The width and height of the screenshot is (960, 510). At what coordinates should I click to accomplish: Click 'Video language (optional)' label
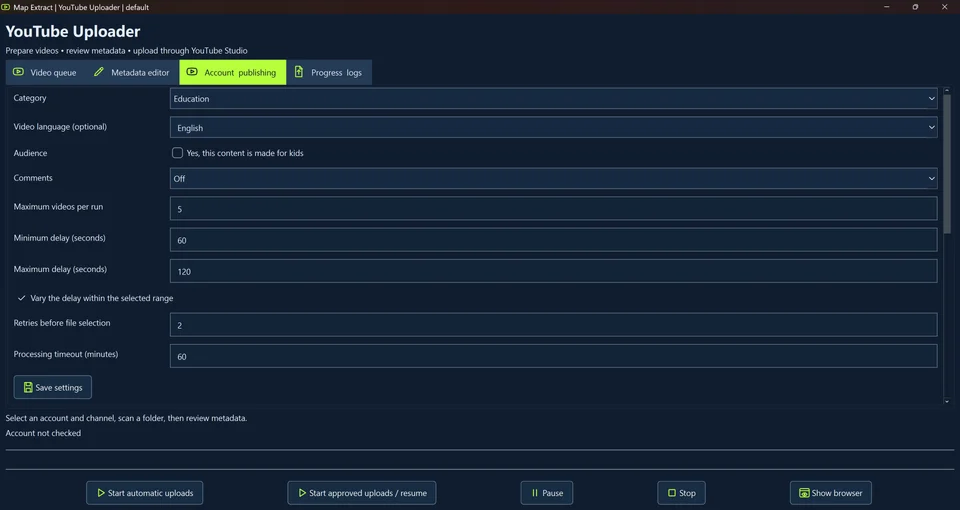point(60,127)
